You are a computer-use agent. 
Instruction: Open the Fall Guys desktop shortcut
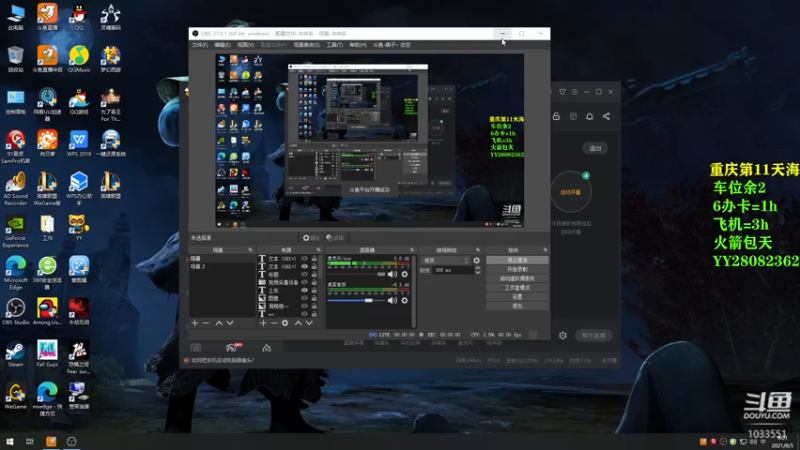pos(47,354)
